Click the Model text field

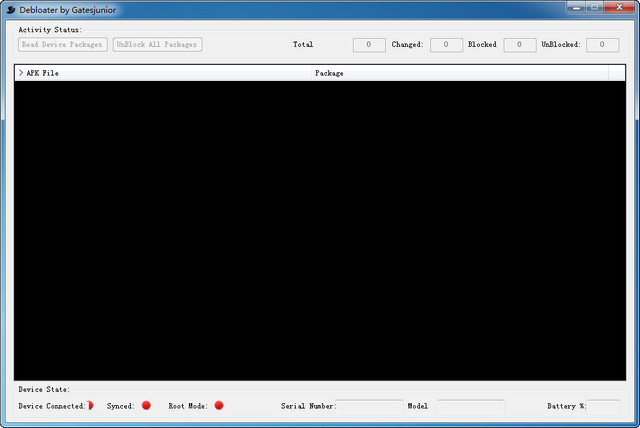point(470,407)
